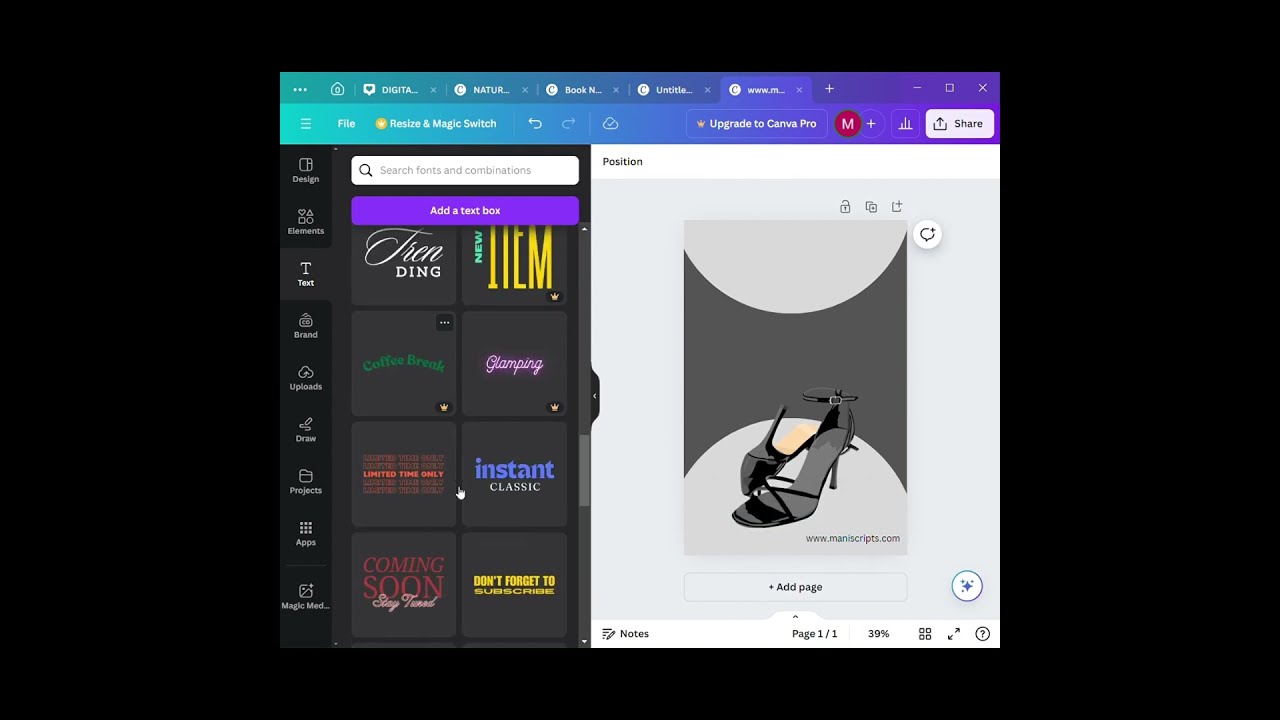
Task: Open the Projects panel
Action: [306, 482]
